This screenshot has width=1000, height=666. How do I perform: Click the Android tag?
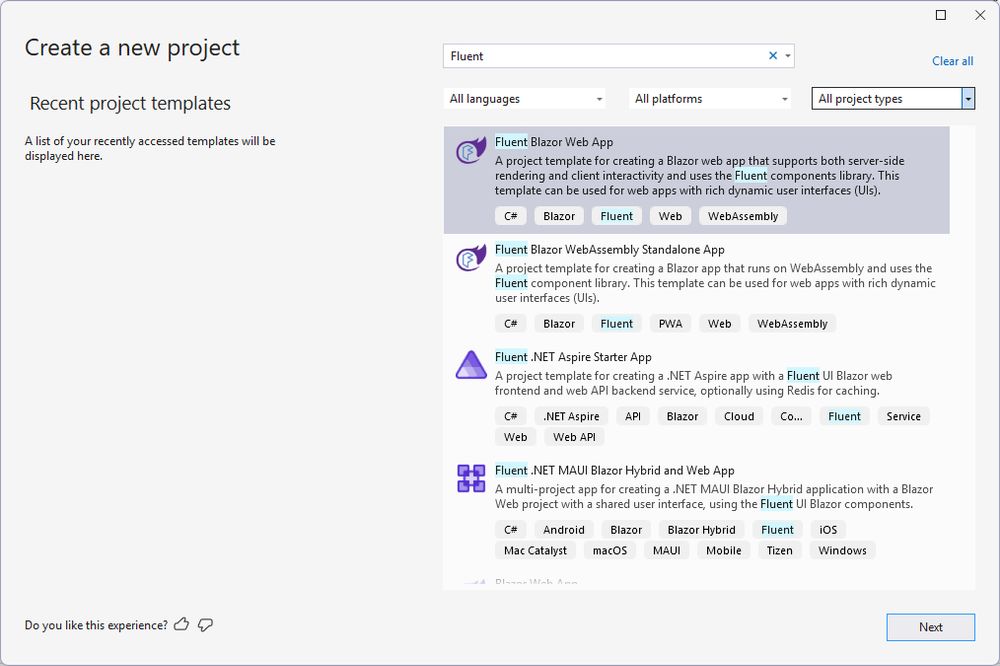564,530
